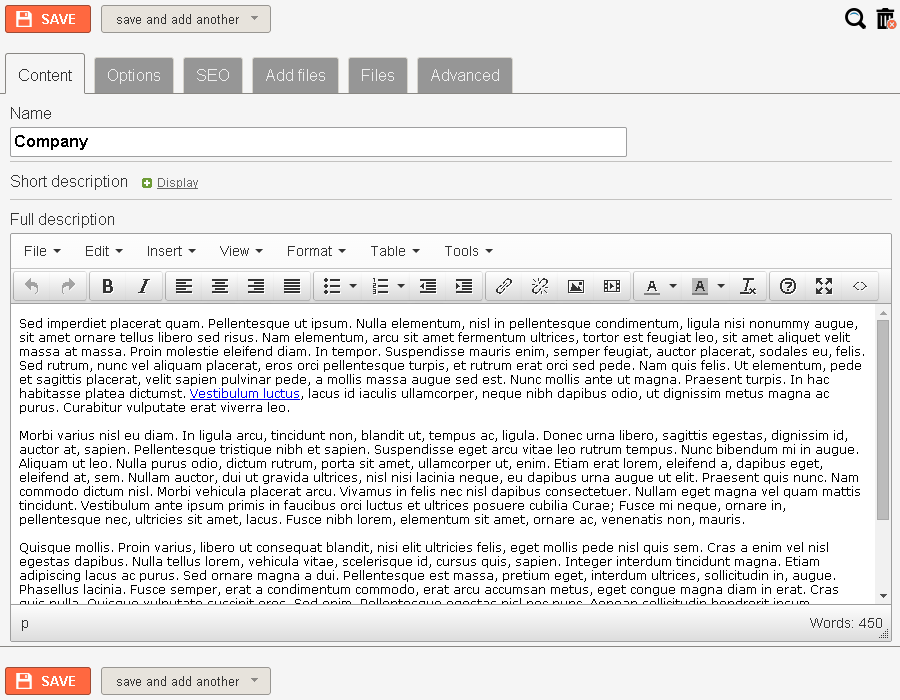Image resolution: width=900 pixels, height=700 pixels.
Task: Click paragraph starting 'Quisque mollis'
Action: coord(429,575)
